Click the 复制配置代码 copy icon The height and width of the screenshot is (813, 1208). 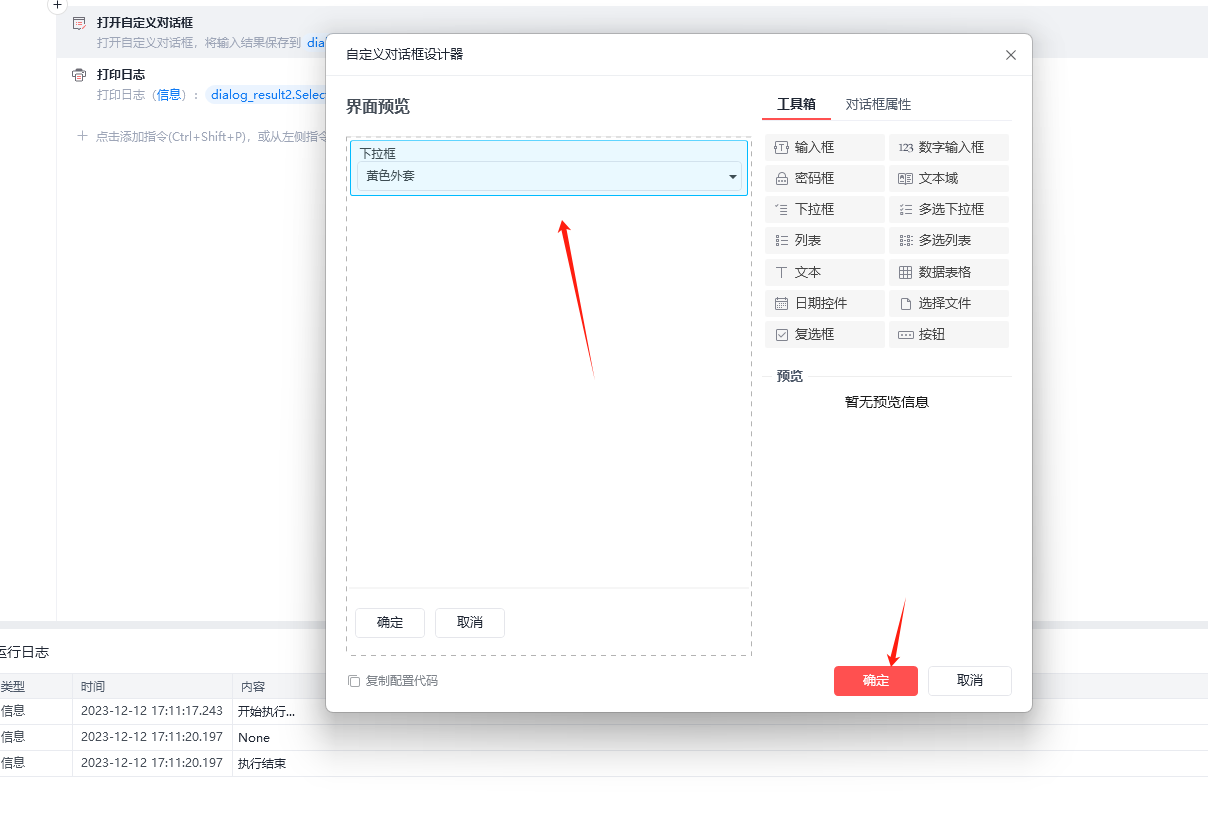click(354, 681)
